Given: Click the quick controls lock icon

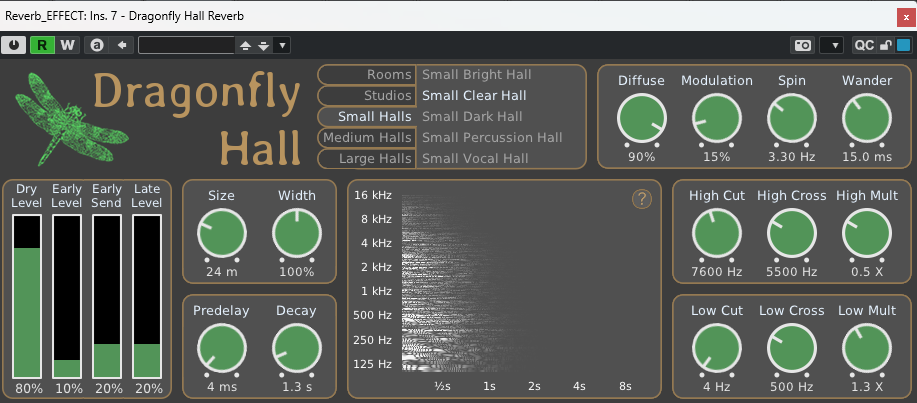Looking at the screenshot, I should (x=885, y=45).
